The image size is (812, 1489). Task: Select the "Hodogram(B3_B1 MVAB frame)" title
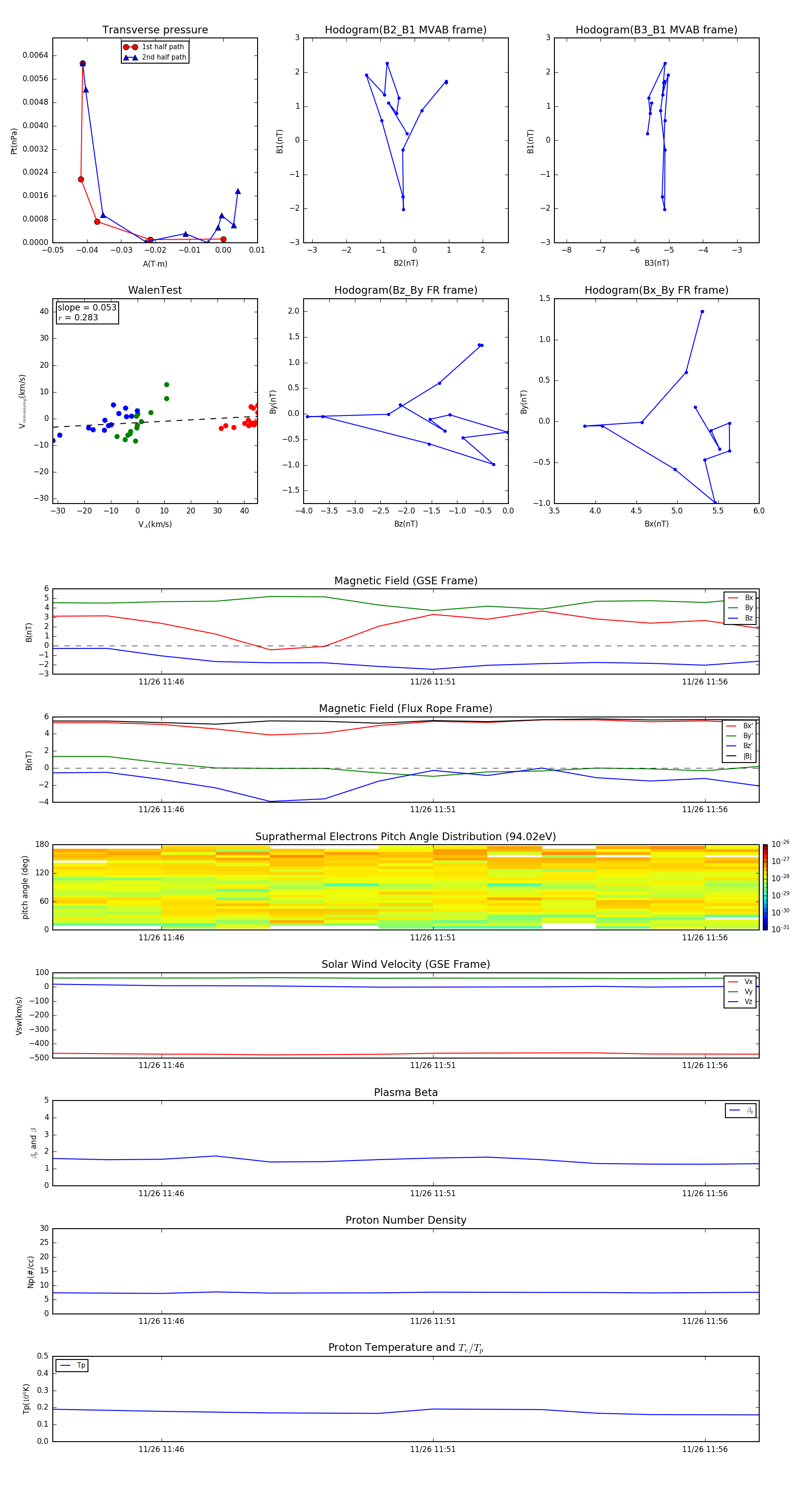point(656,29)
